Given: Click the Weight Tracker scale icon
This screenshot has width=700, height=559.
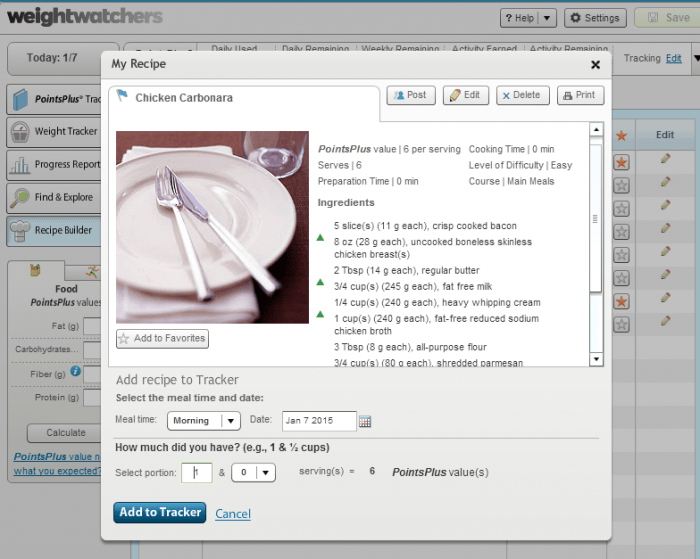Looking at the screenshot, I should (19, 132).
